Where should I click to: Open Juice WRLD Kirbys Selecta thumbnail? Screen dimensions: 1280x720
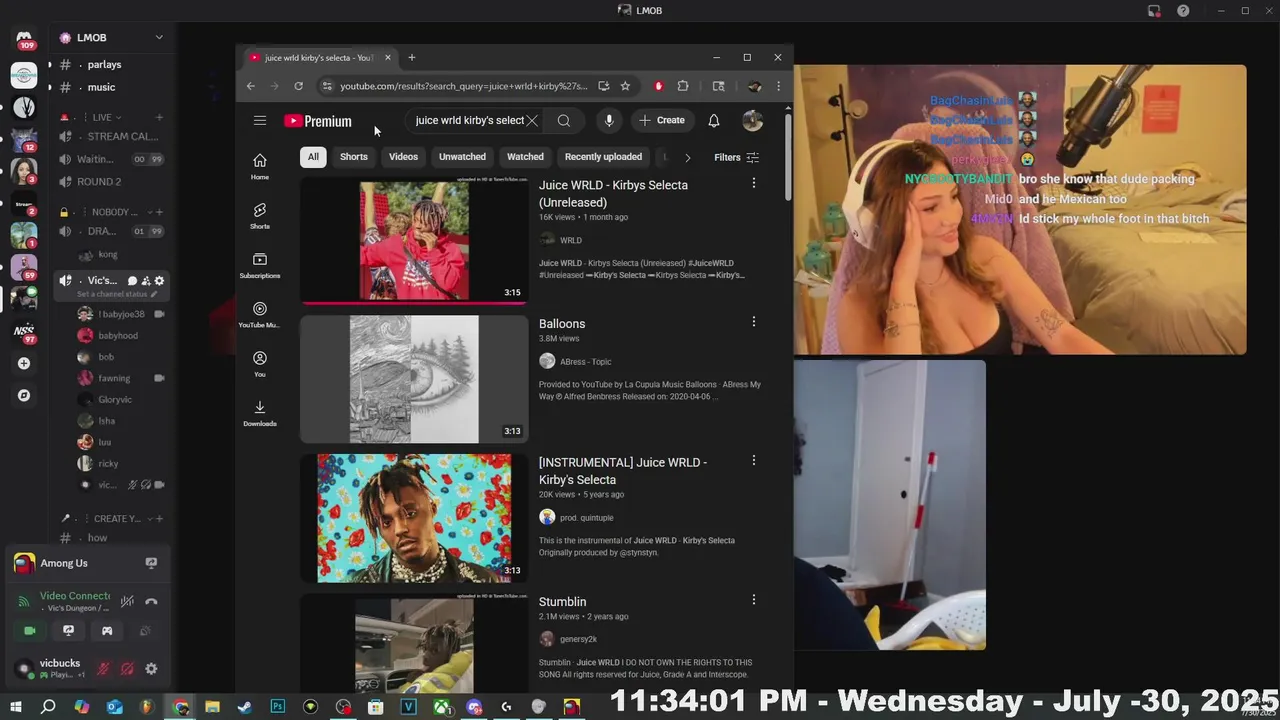point(414,241)
